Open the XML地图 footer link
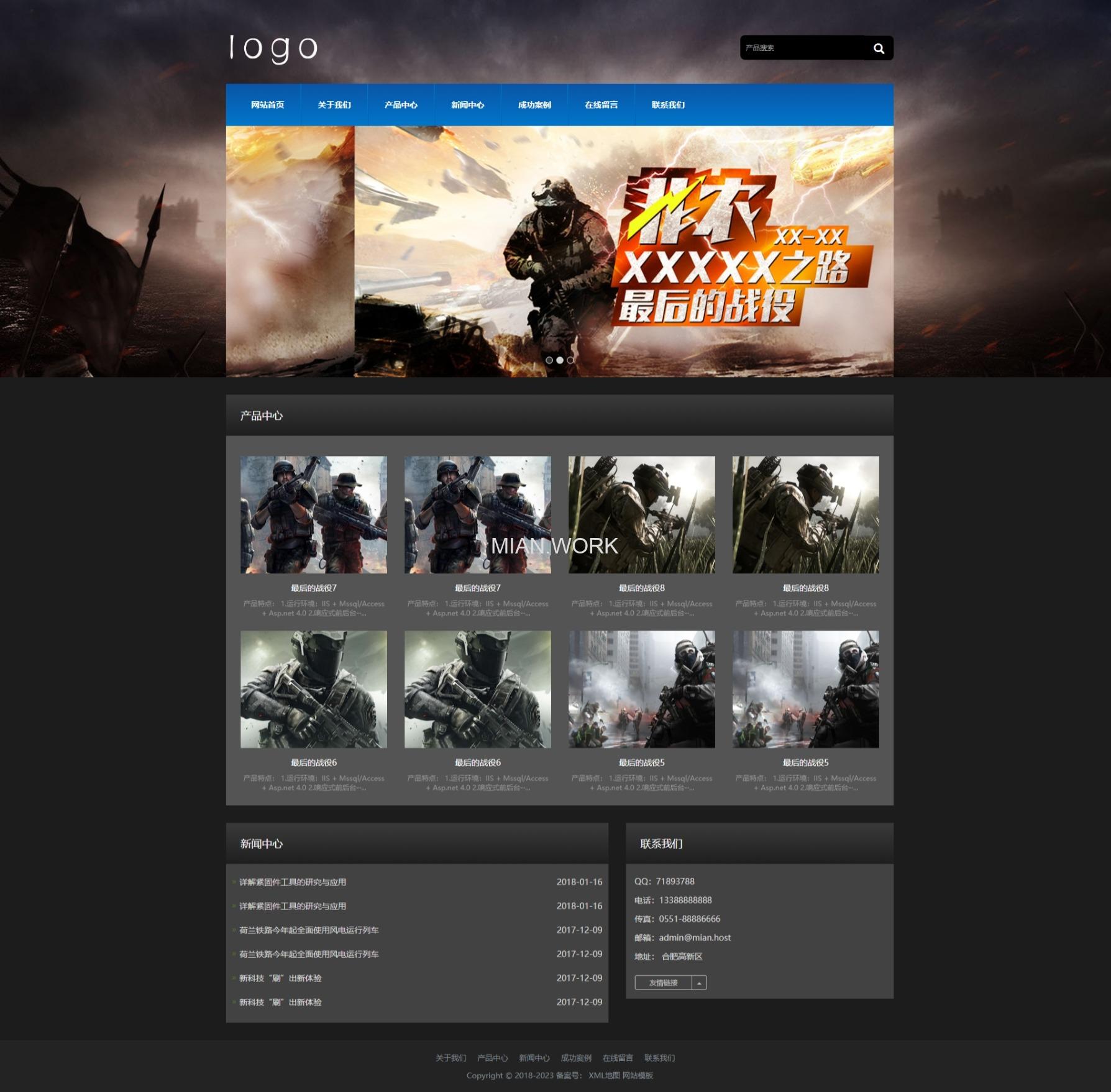This screenshot has height=1092, width=1111. point(604,1076)
